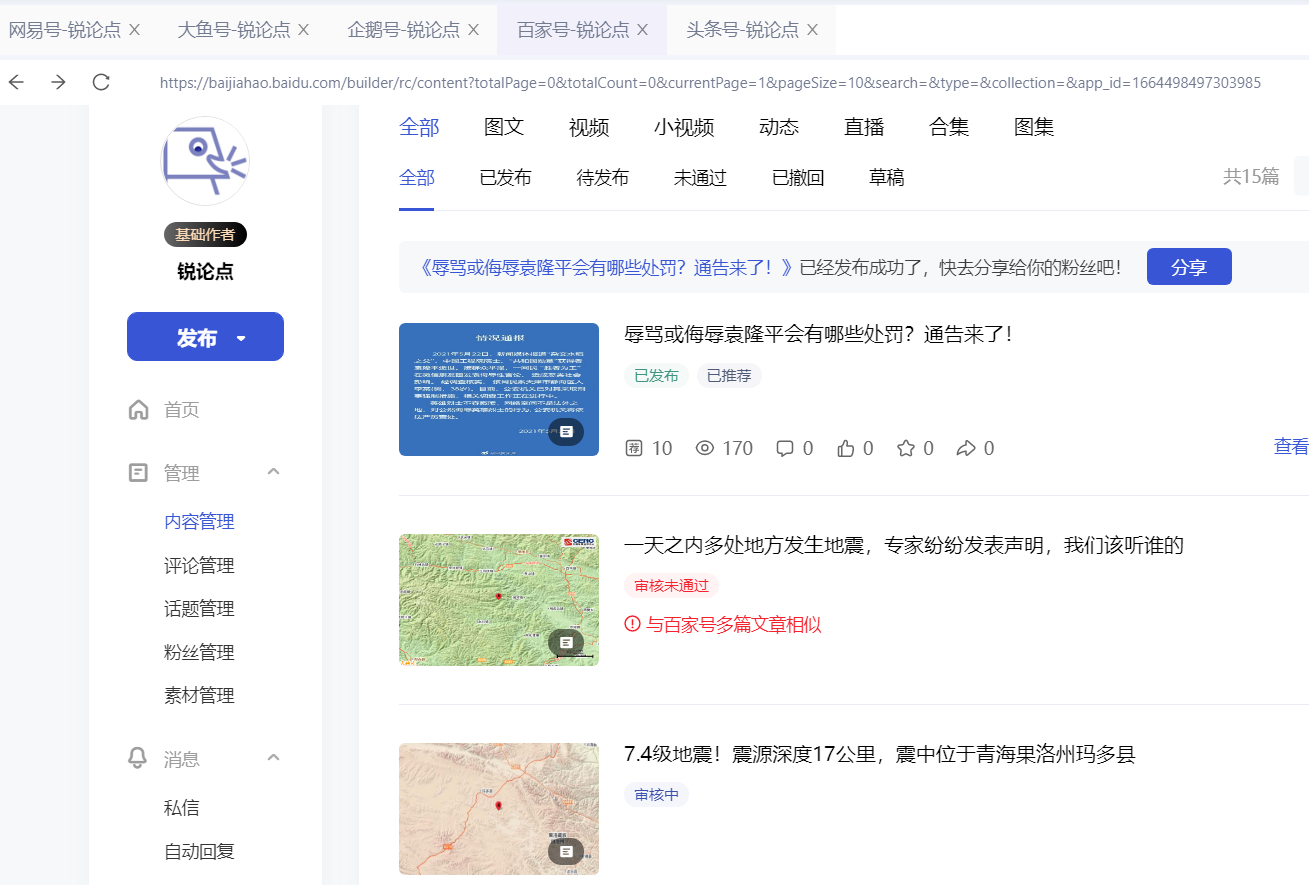Click the star favorite icon on published article
1309x885 pixels.
(905, 448)
